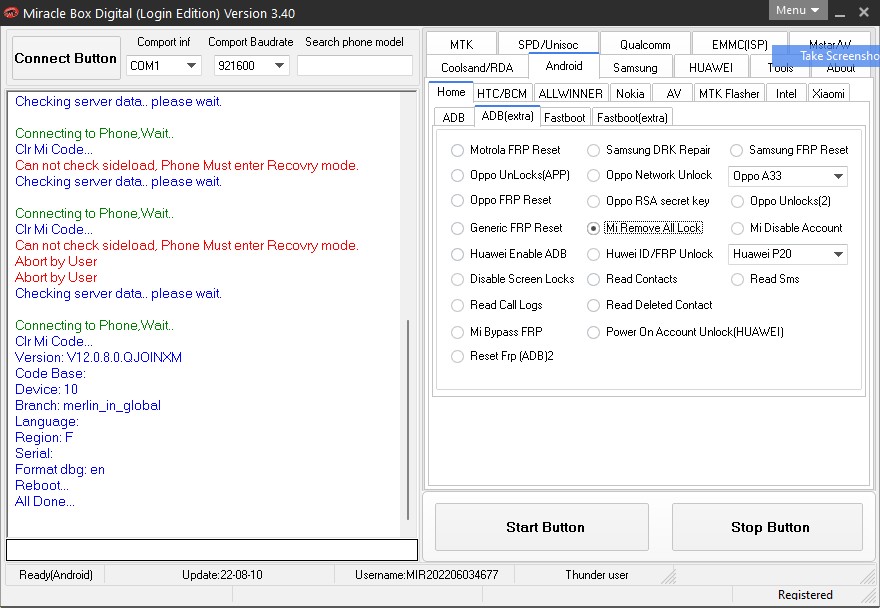This screenshot has width=880, height=608.
Task: Click the Take Screenshot overlay button
Action: pyautogui.click(x=826, y=56)
